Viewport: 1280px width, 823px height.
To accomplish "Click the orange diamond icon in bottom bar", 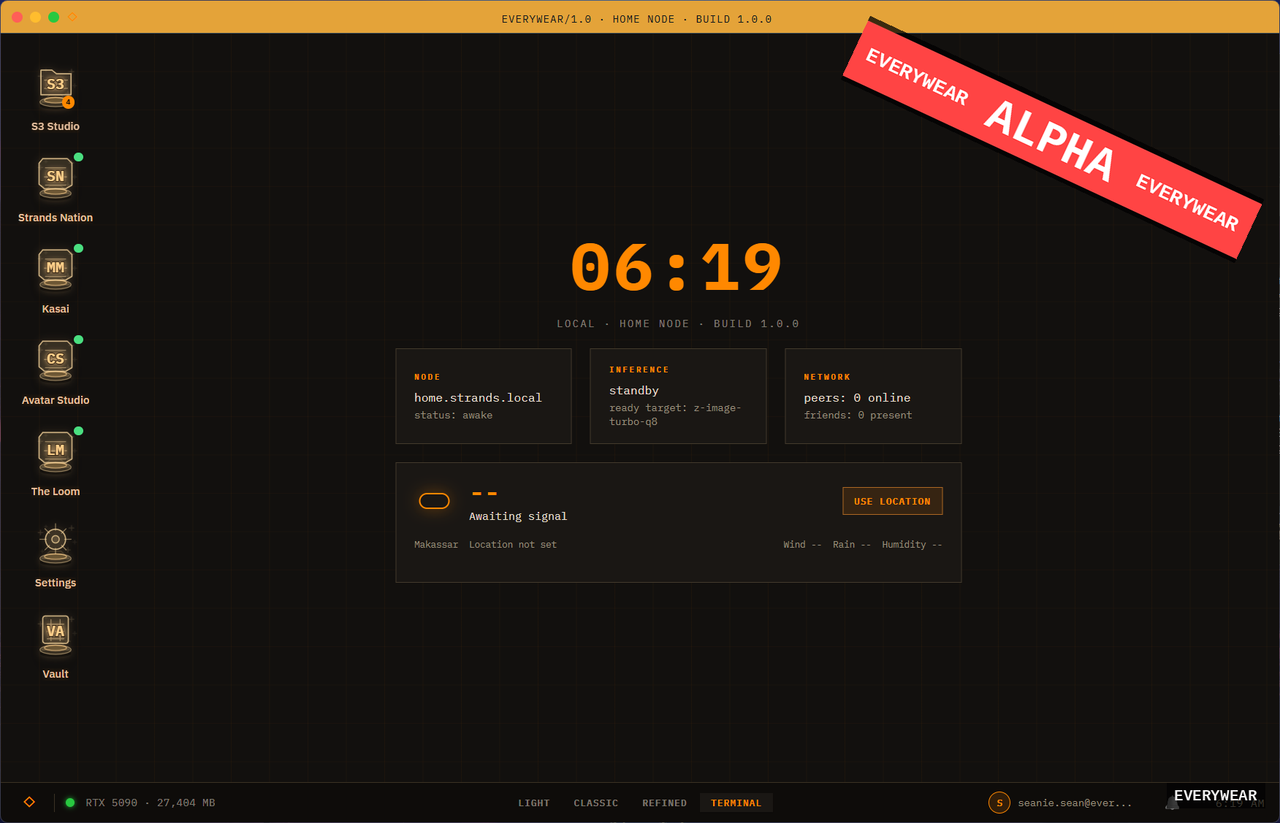I will pos(29,802).
